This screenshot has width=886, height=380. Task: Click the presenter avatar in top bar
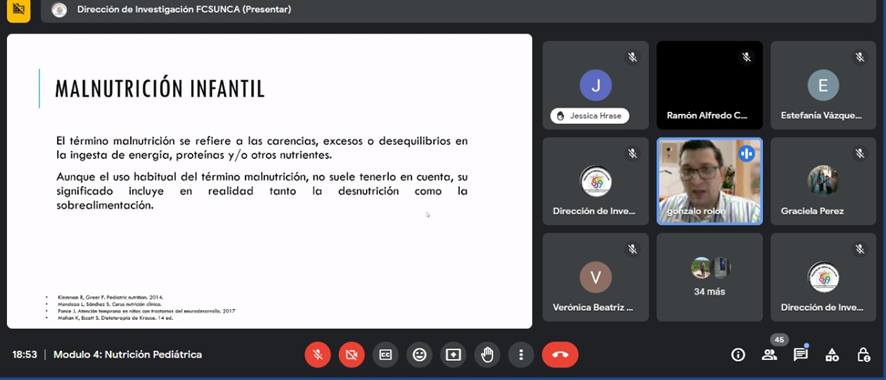pyautogui.click(x=59, y=10)
